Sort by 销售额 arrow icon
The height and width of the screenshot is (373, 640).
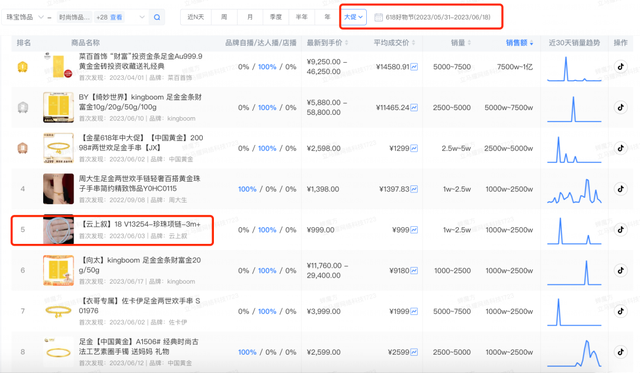[x=531, y=42]
